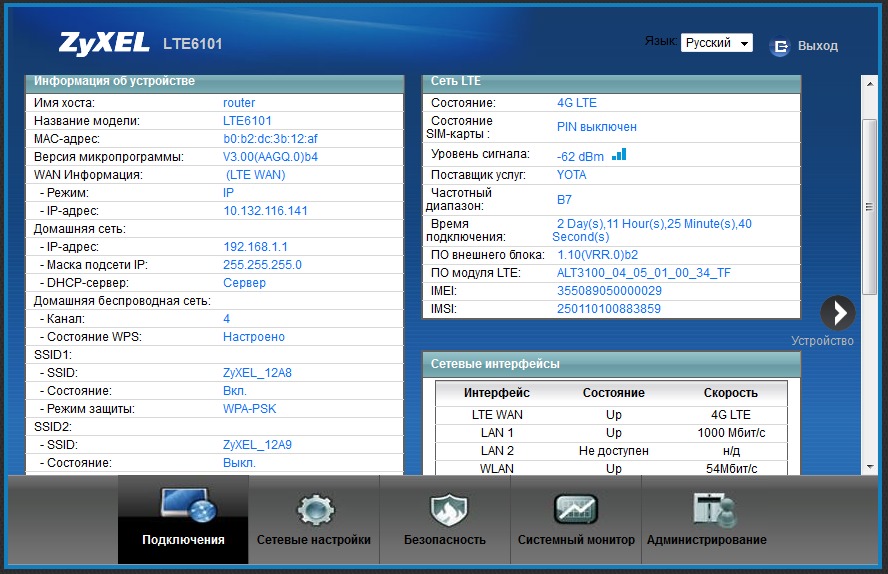Click LTE state value 4G LTE

point(577,102)
